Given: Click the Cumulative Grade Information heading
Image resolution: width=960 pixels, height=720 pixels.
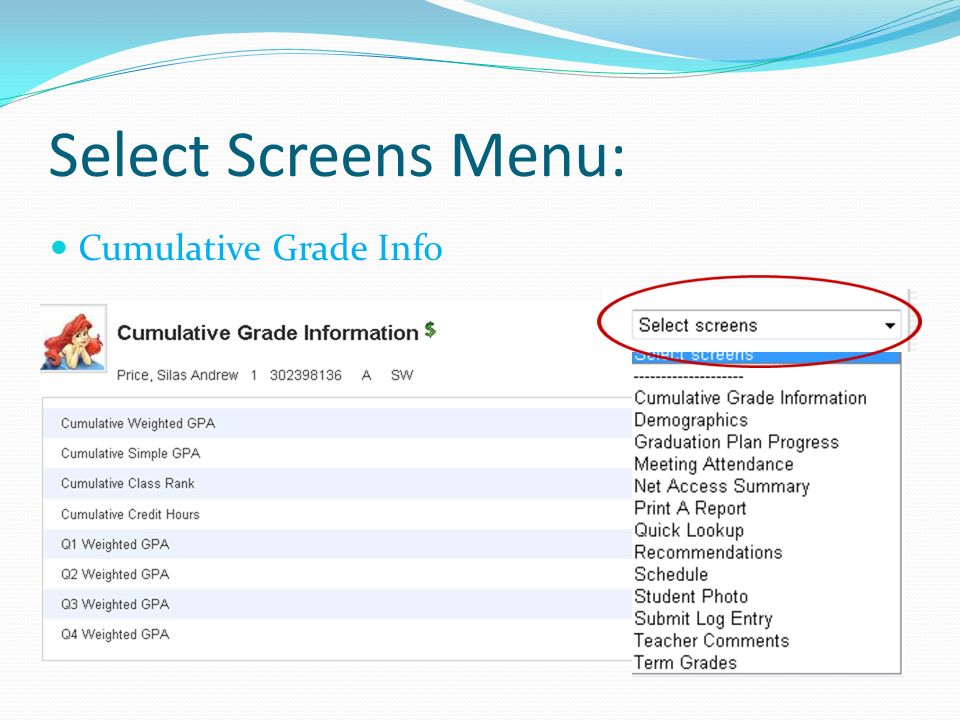Looking at the screenshot, I should (268, 332).
